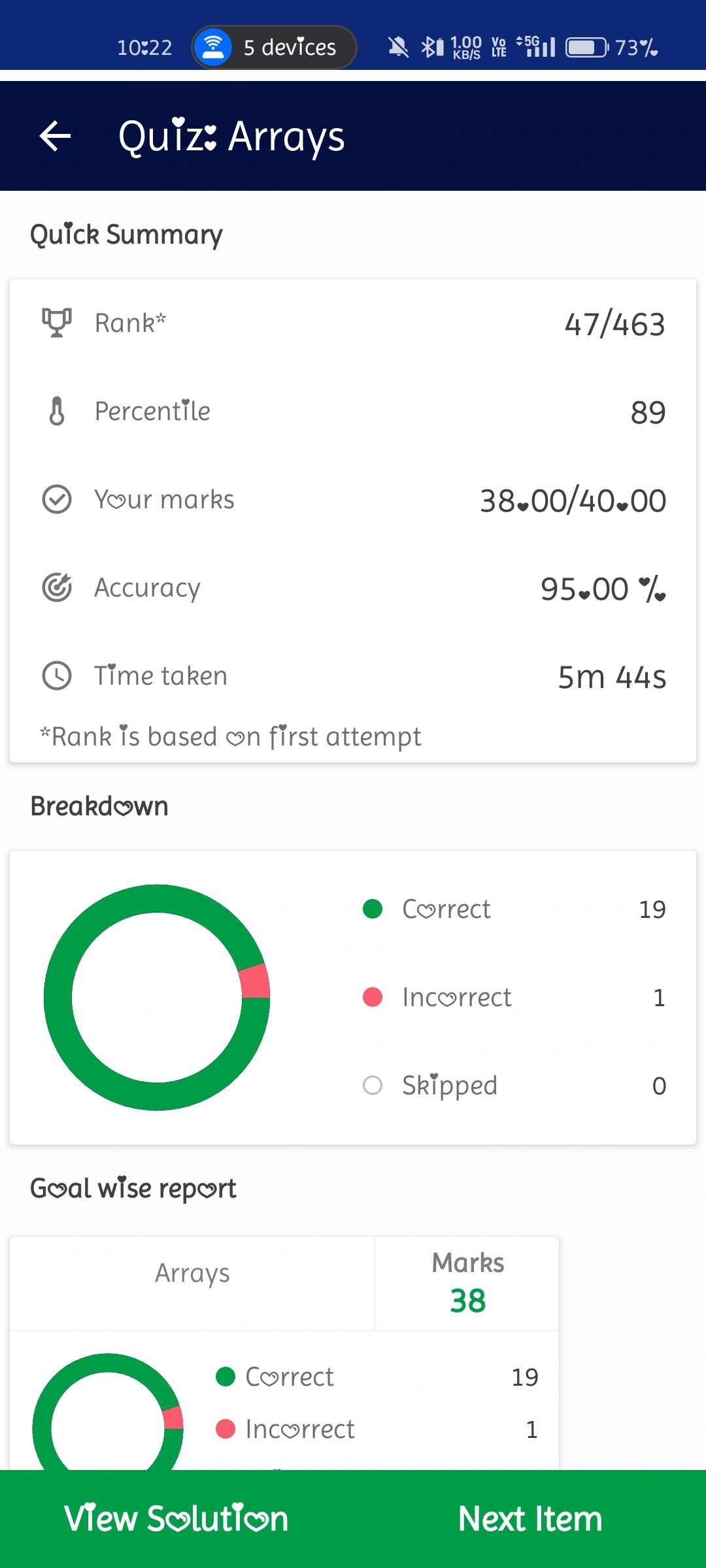Click the Your marks checkmark icon
The image size is (706, 1568).
click(57, 499)
